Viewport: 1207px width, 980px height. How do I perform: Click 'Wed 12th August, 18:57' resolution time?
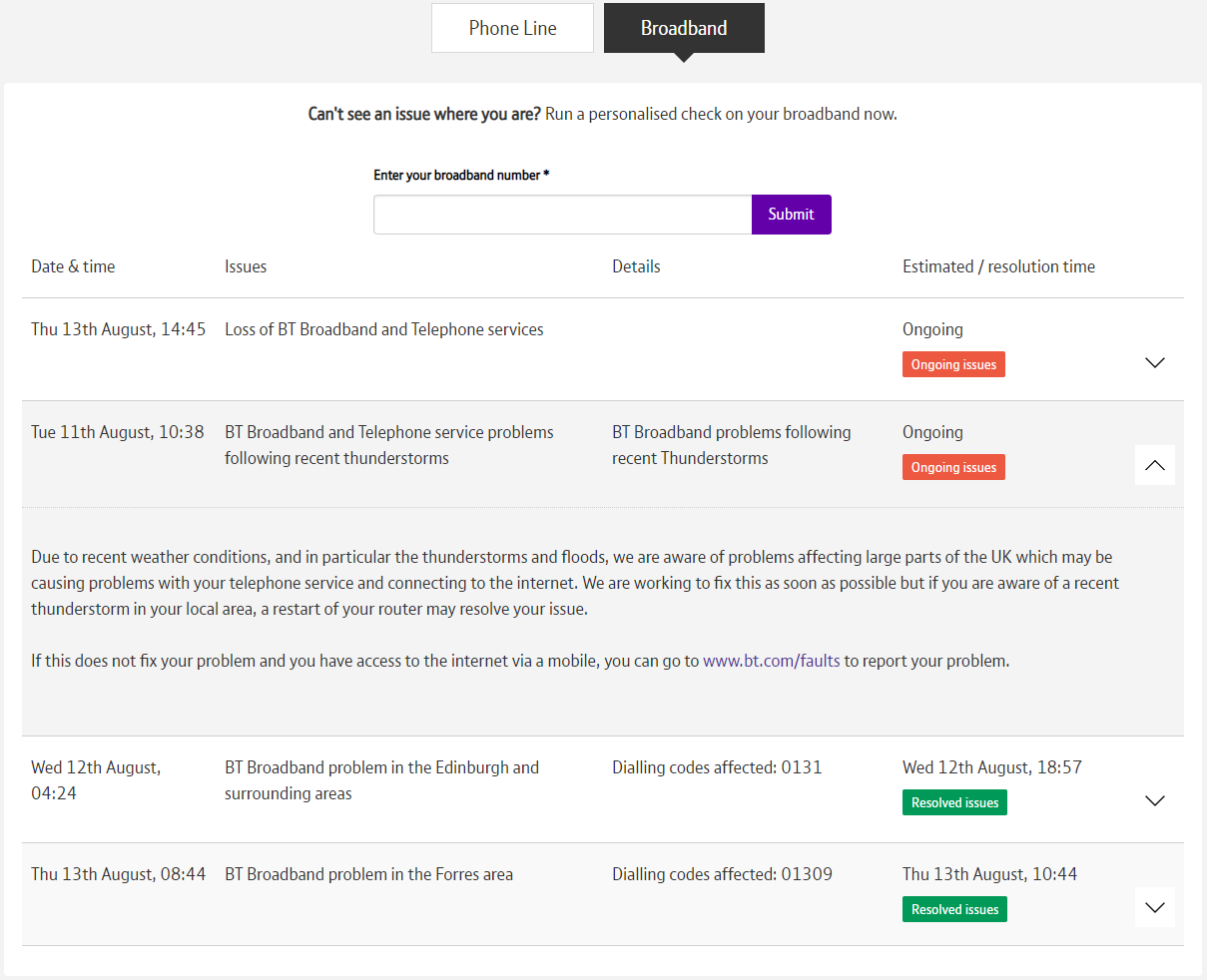992,767
